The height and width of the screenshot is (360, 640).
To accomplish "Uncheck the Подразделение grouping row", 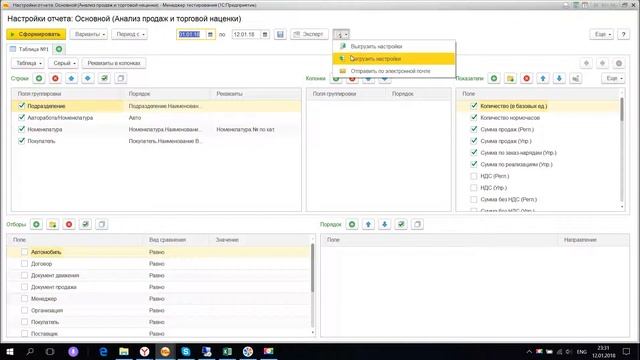I will click(22, 106).
